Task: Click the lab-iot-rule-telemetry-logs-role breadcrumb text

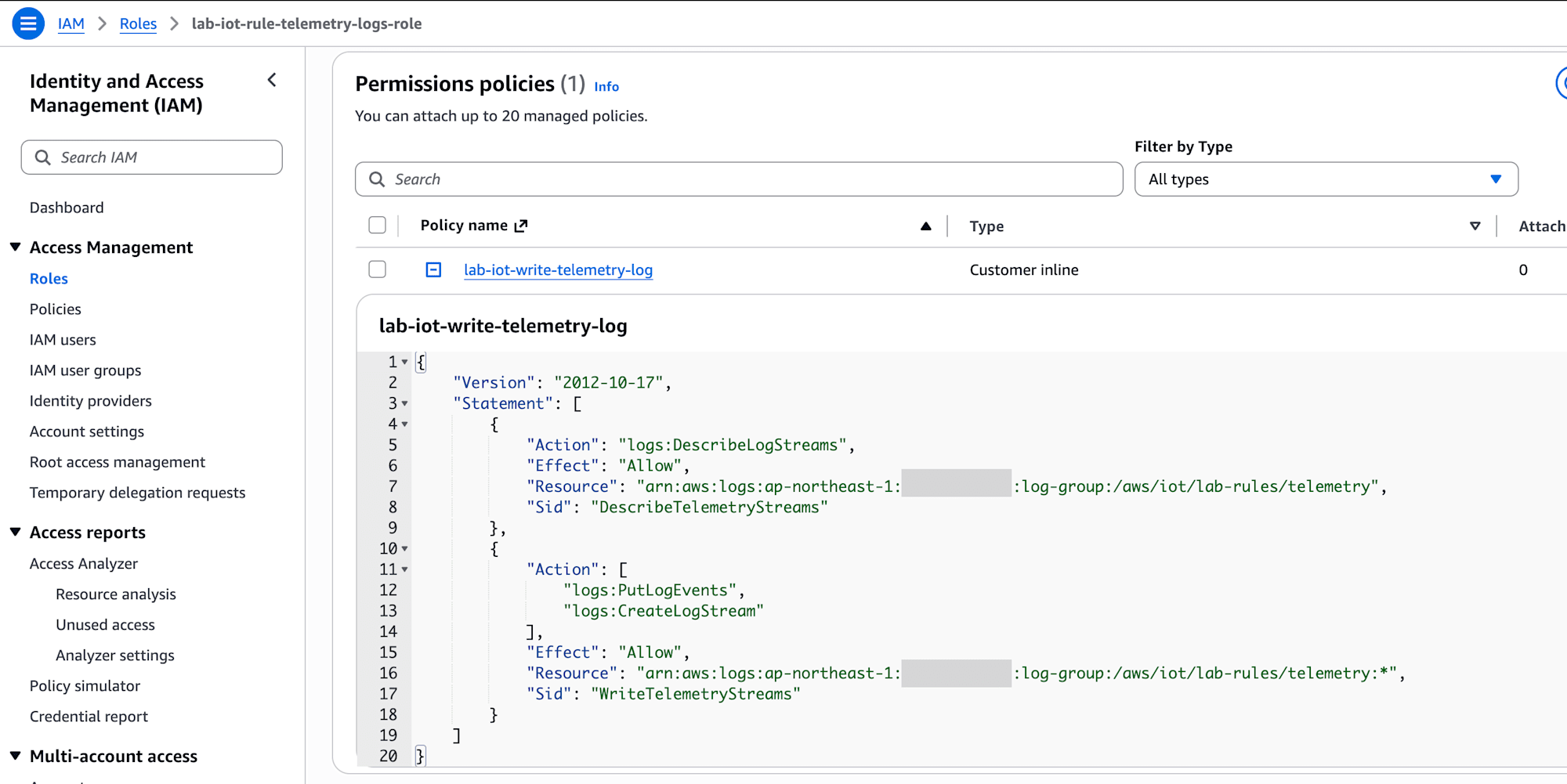Action: click(306, 23)
